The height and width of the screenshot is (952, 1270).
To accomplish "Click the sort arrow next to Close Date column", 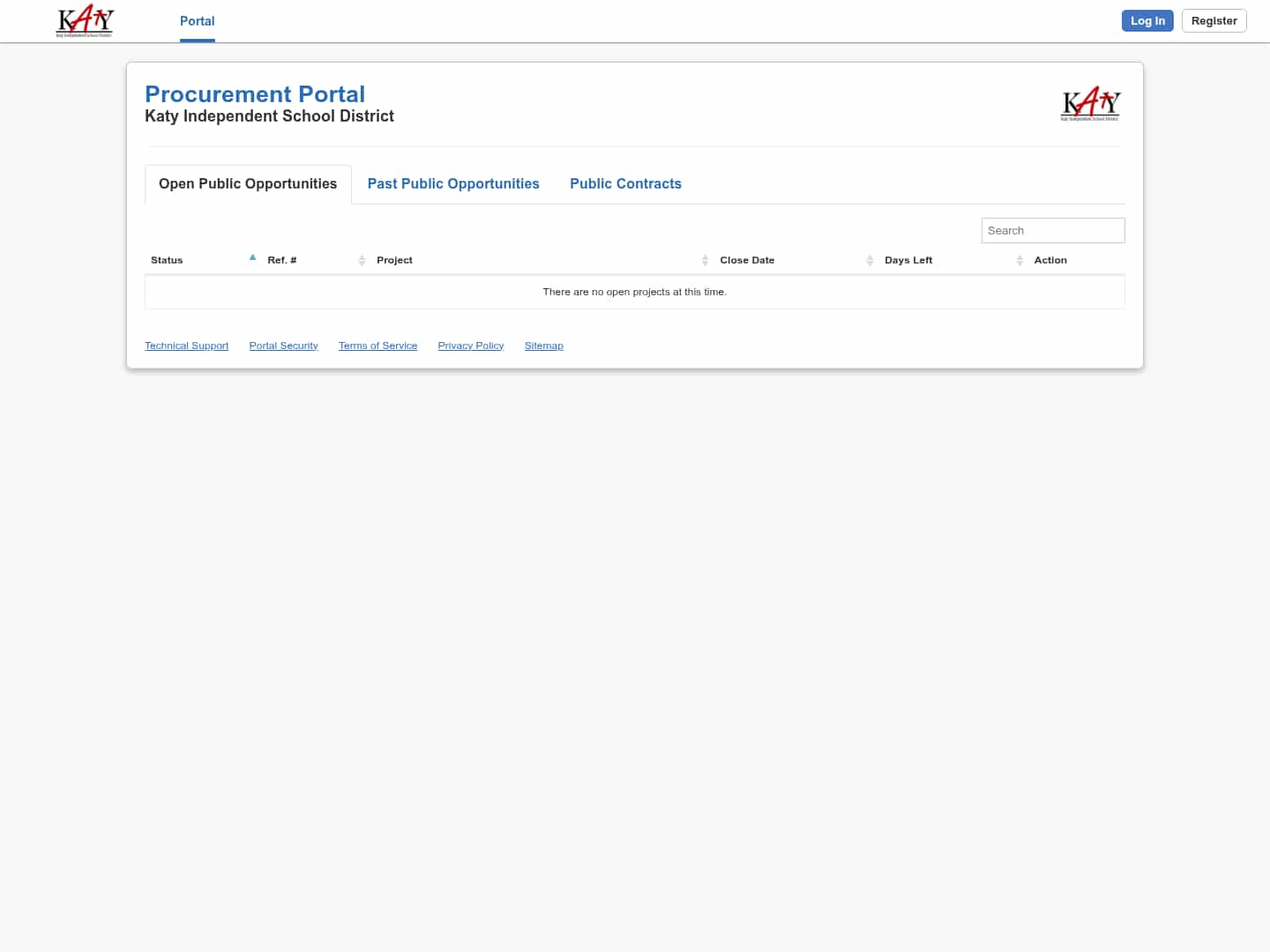I will pyautogui.click(x=870, y=260).
